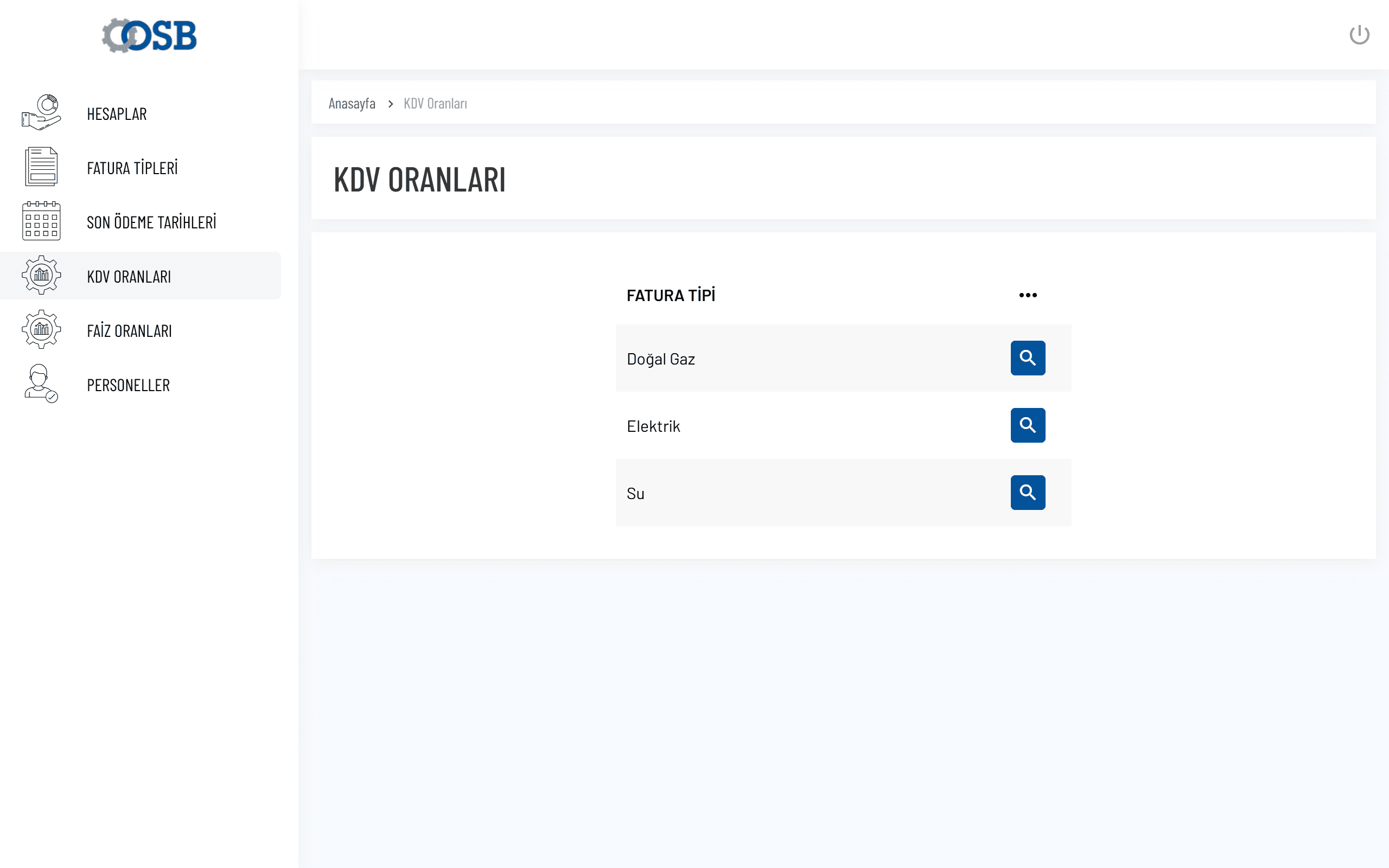This screenshot has height=868, width=1389.
Task: Open the HESAPLAR menu item
Action: coord(117,114)
